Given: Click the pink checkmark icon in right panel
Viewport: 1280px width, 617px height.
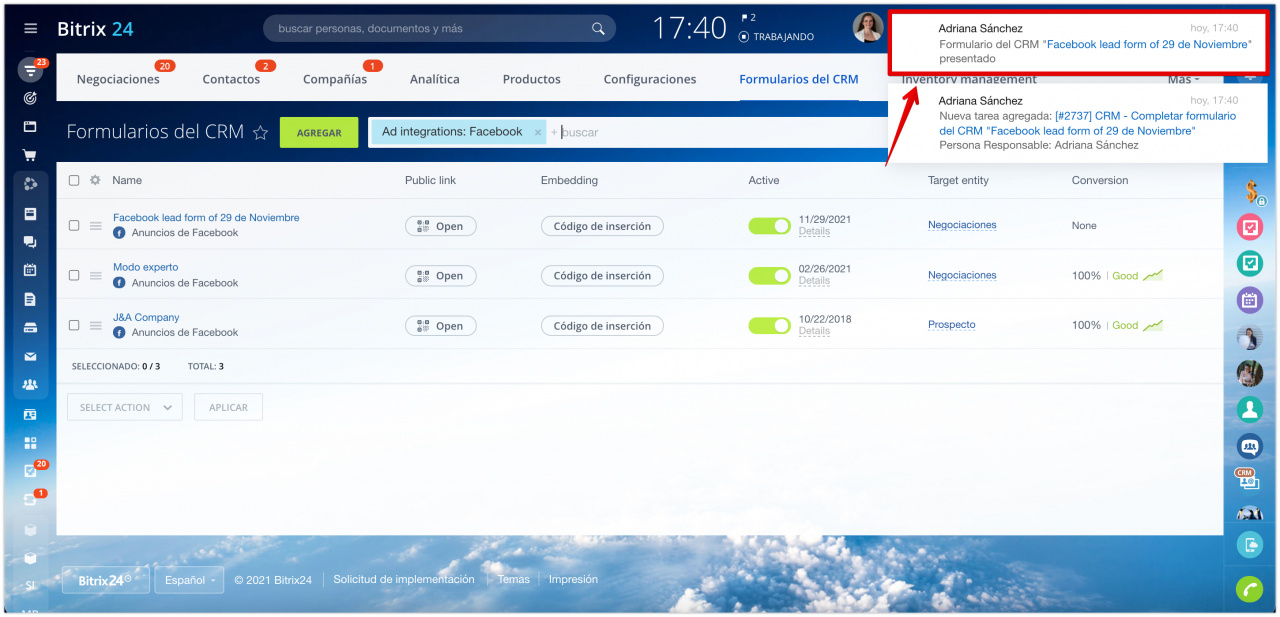Looking at the screenshot, I should (x=1250, y=227).
